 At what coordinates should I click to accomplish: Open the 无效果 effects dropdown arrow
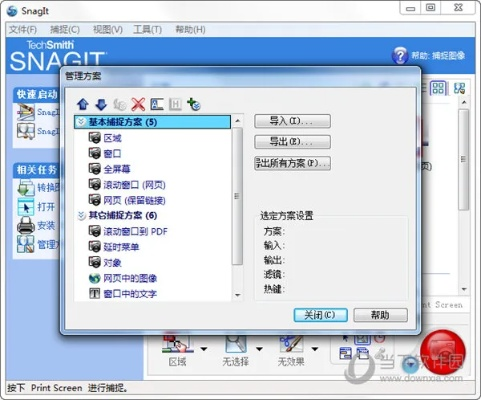tap(315, 349)
